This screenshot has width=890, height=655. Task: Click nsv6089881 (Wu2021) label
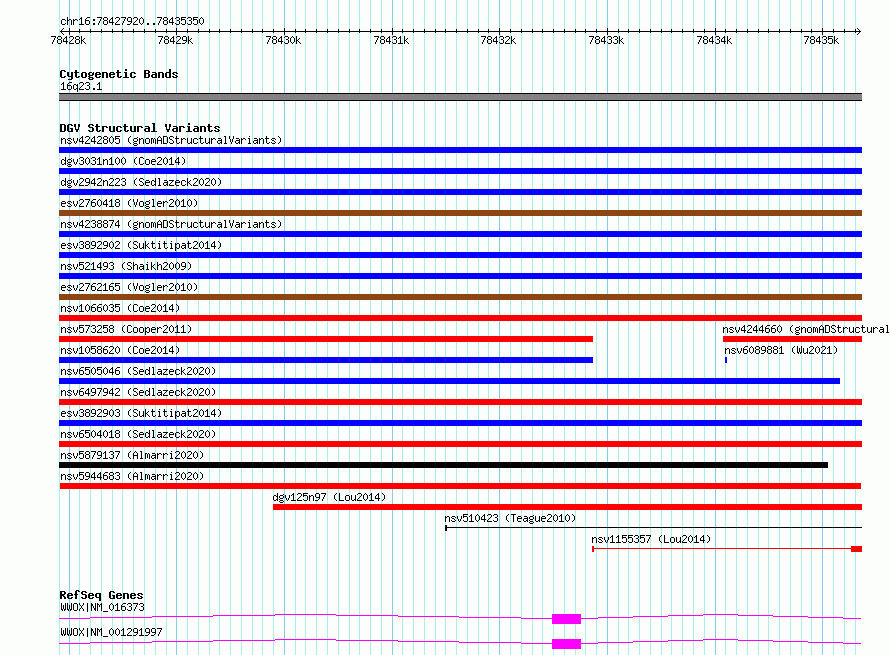pos(781,350)
